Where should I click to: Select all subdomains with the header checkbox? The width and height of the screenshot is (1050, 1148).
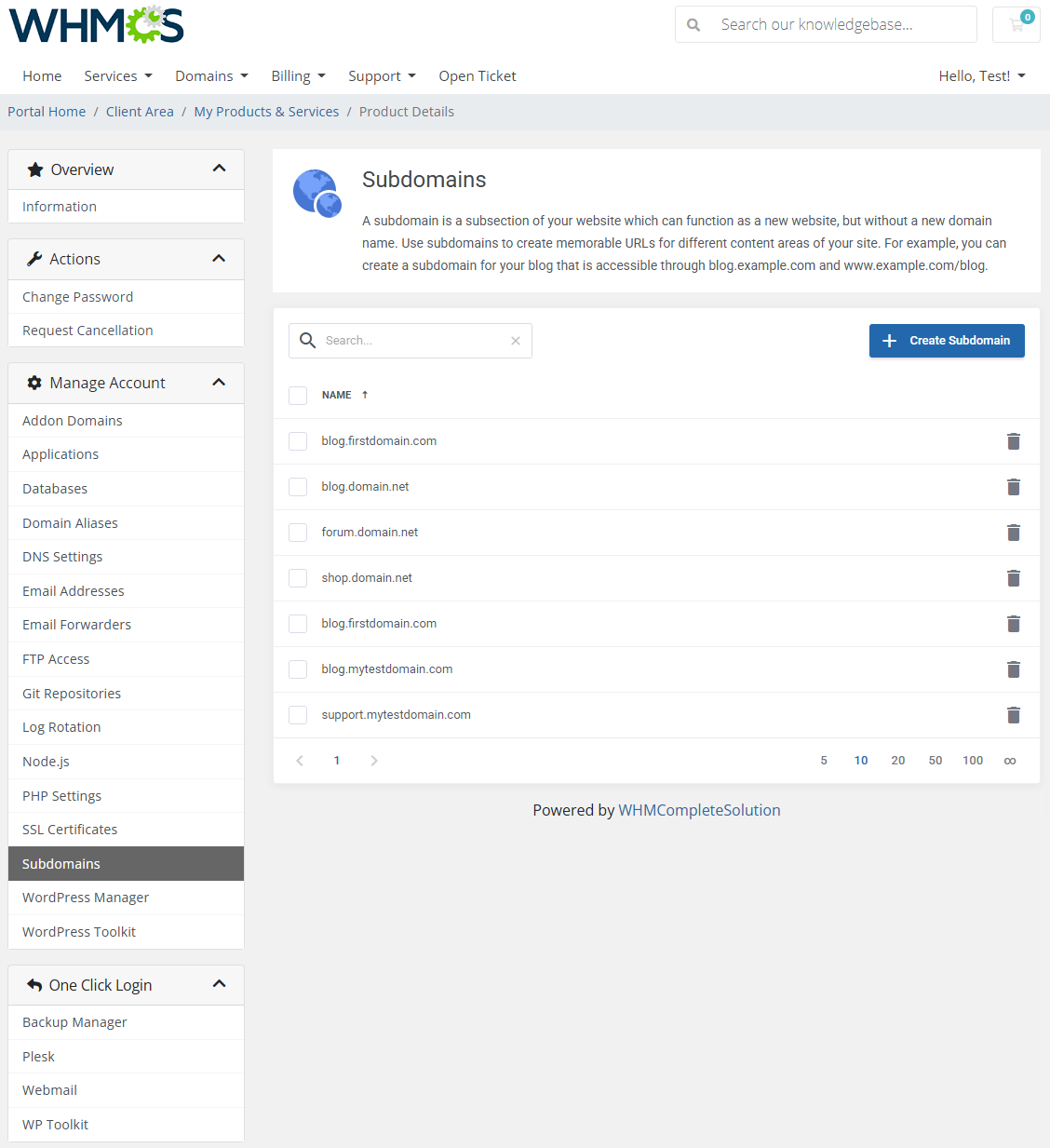tap(298, 395)
